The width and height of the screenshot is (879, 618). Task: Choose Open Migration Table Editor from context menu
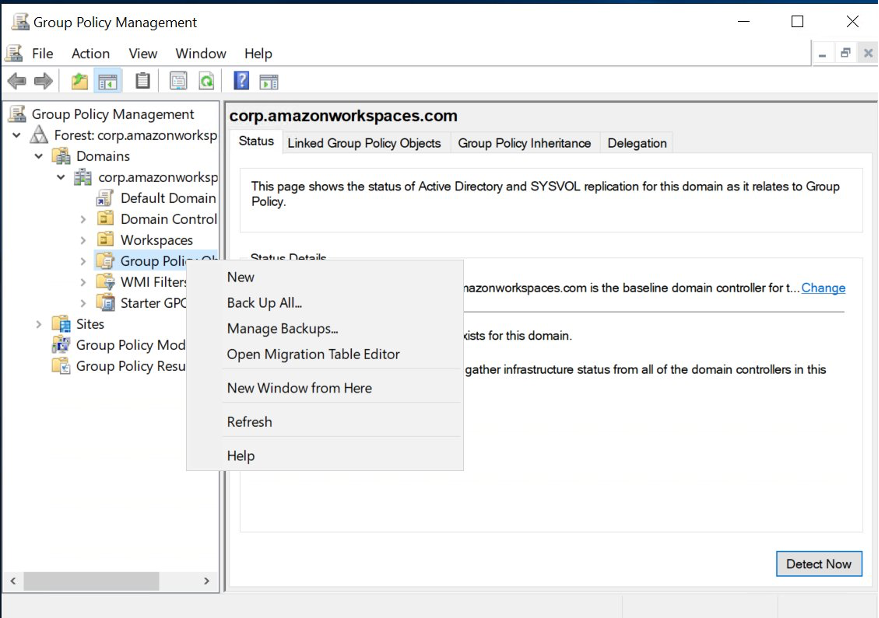(314, 354)
